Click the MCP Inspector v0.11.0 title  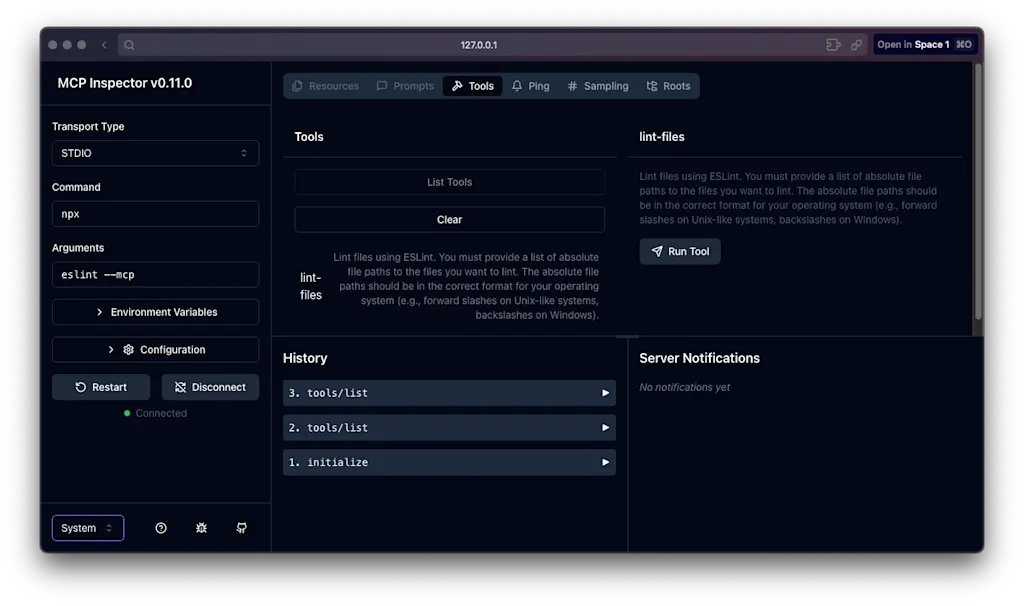125,84
